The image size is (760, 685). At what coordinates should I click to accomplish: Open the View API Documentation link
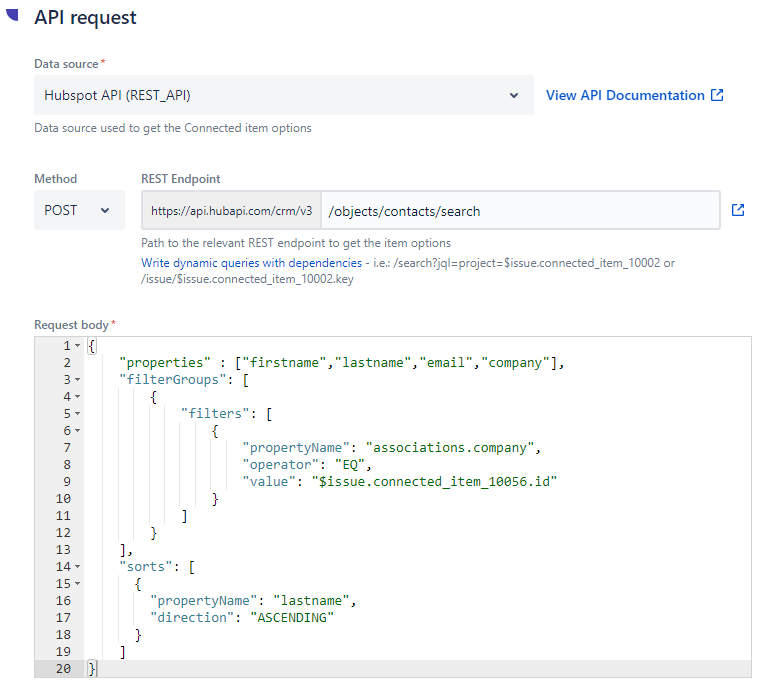[x=625, y=96]
